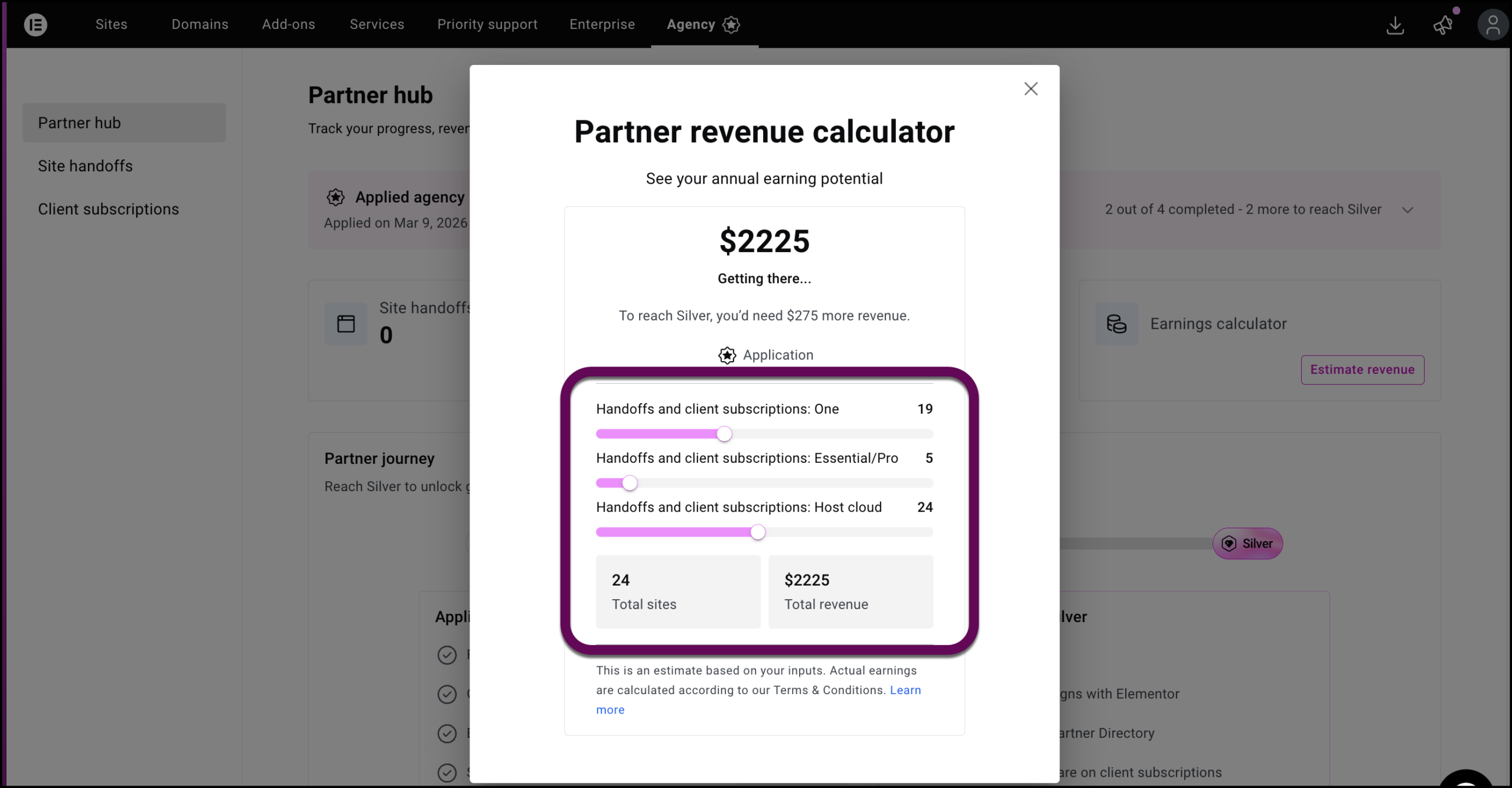Select the Host cloud slider handle

coord(758,532)
